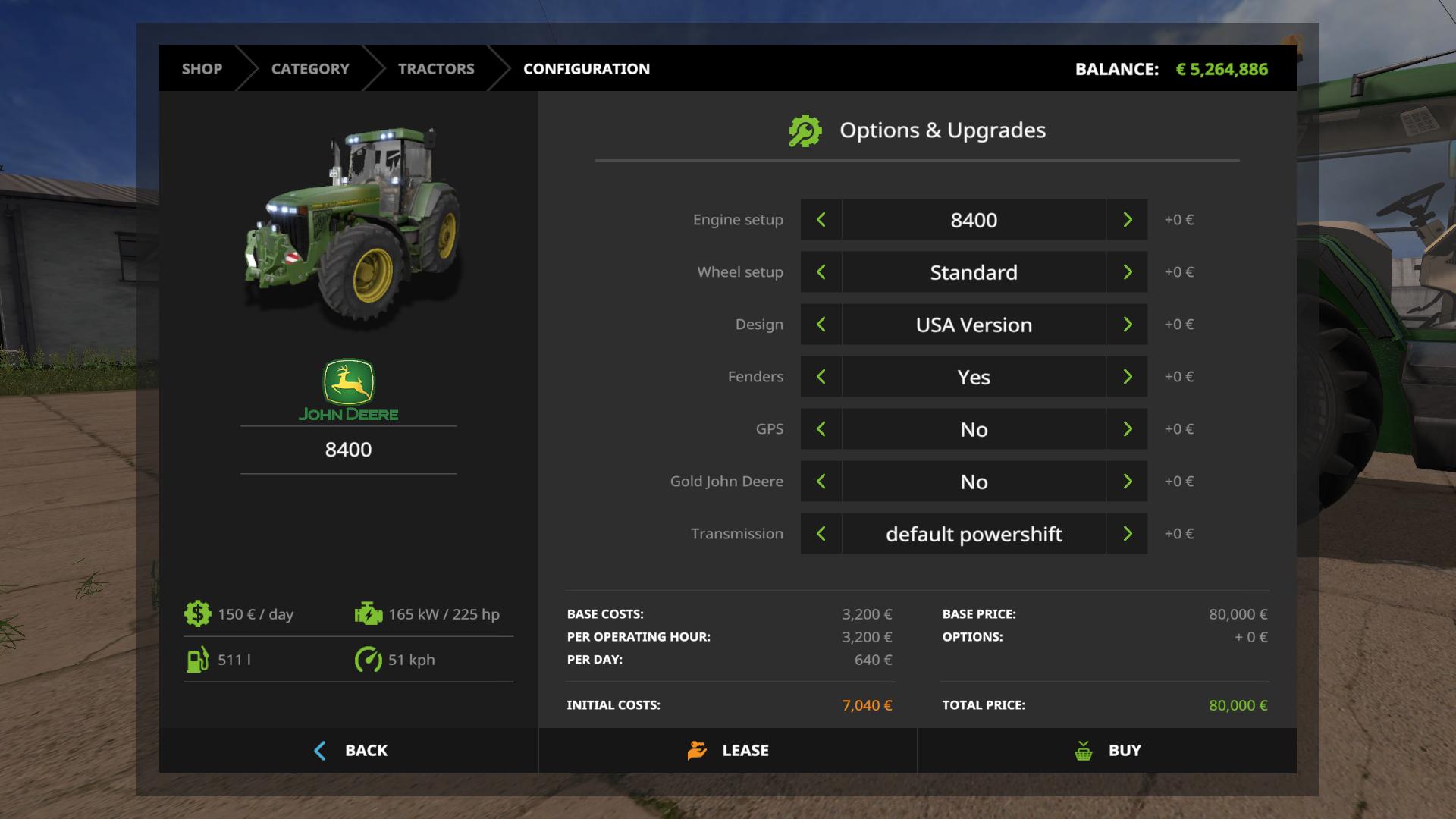This screenshot has height=819, width=1456.
Task: Click the John Deere brand logo
Action: tap(348, 390)
